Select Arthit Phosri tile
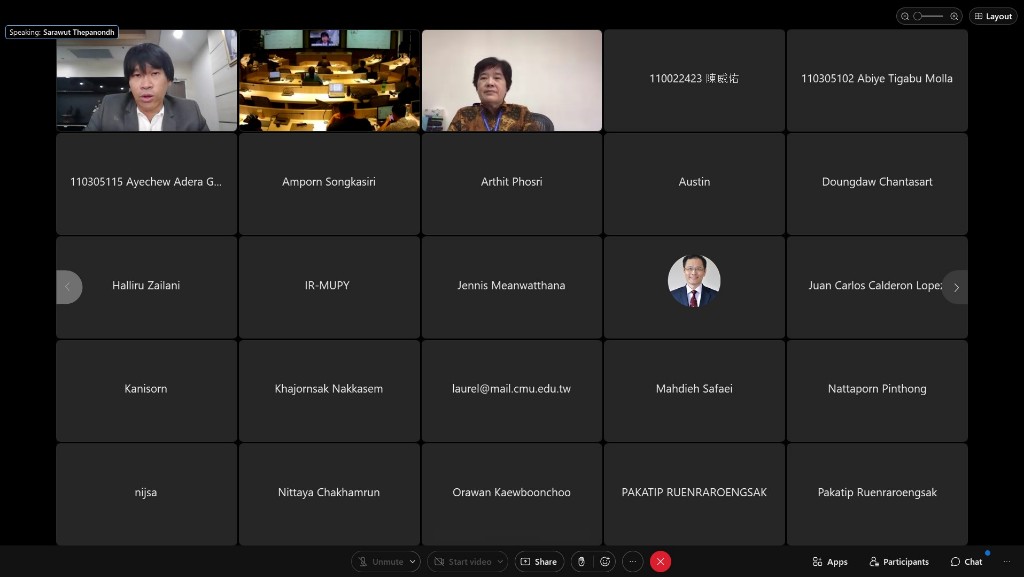The height and width of the screenshot is (577, 1024). pyautogui.click(x=512, y=184)
